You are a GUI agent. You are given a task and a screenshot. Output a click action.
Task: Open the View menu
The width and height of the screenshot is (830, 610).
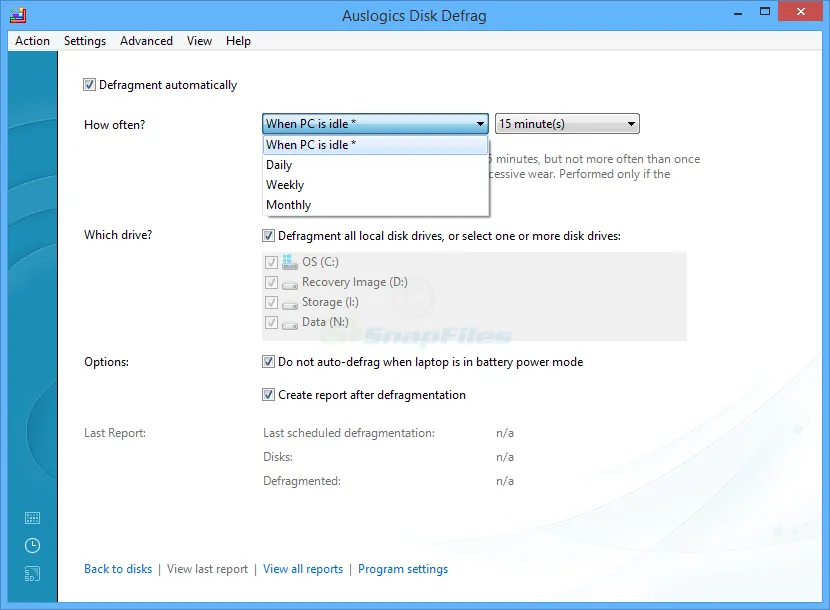pyautogui.click(x=199, y=41)
